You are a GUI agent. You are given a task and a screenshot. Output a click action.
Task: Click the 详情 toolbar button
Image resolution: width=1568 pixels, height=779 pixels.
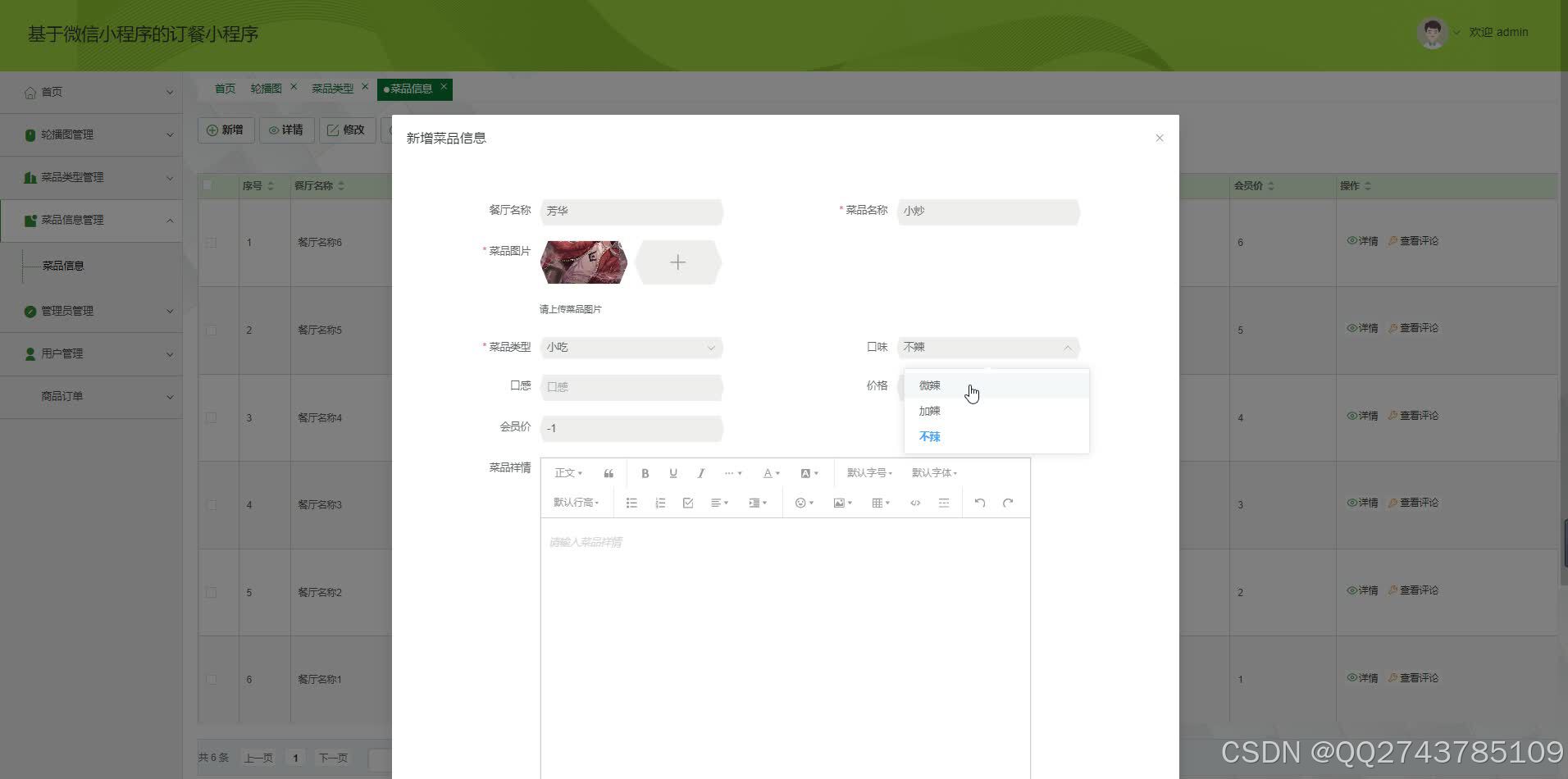(x=286, y=130)
